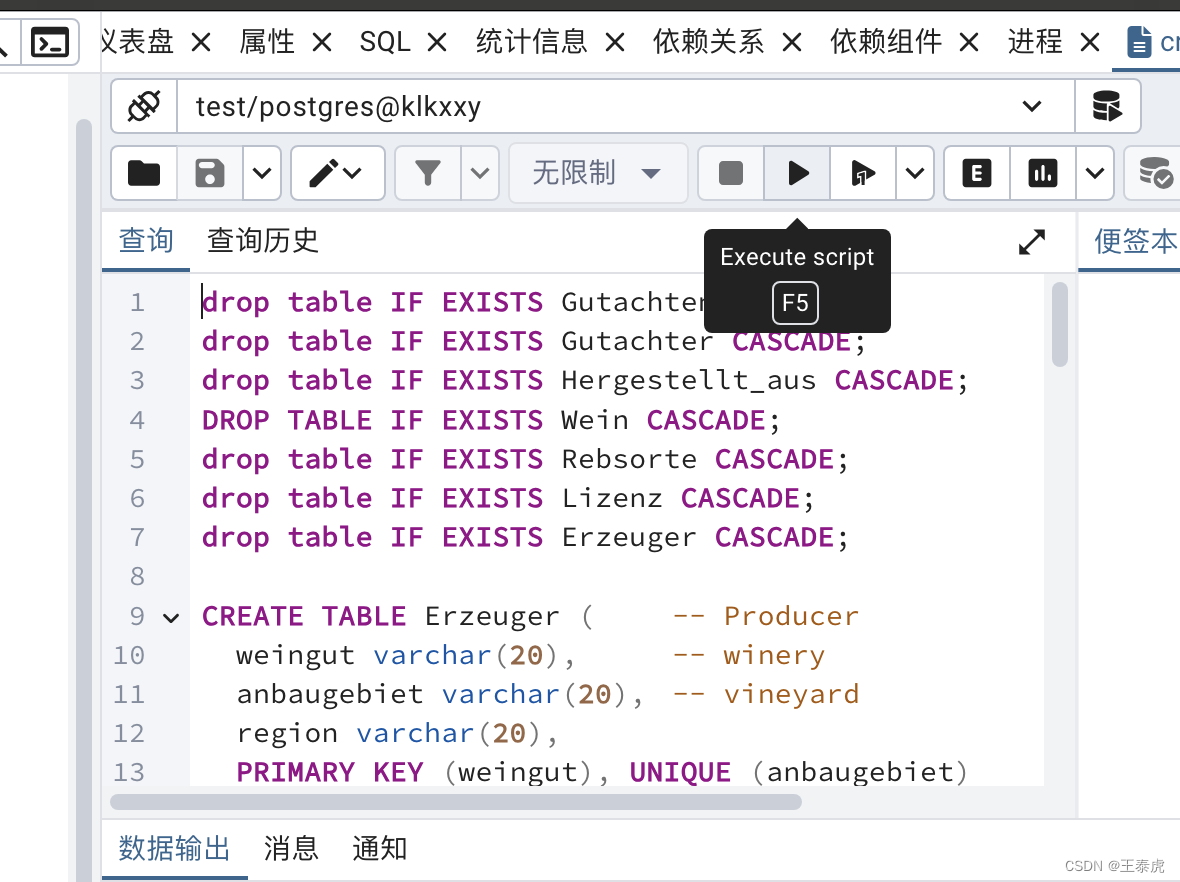Open the filter rows tool

428,172
